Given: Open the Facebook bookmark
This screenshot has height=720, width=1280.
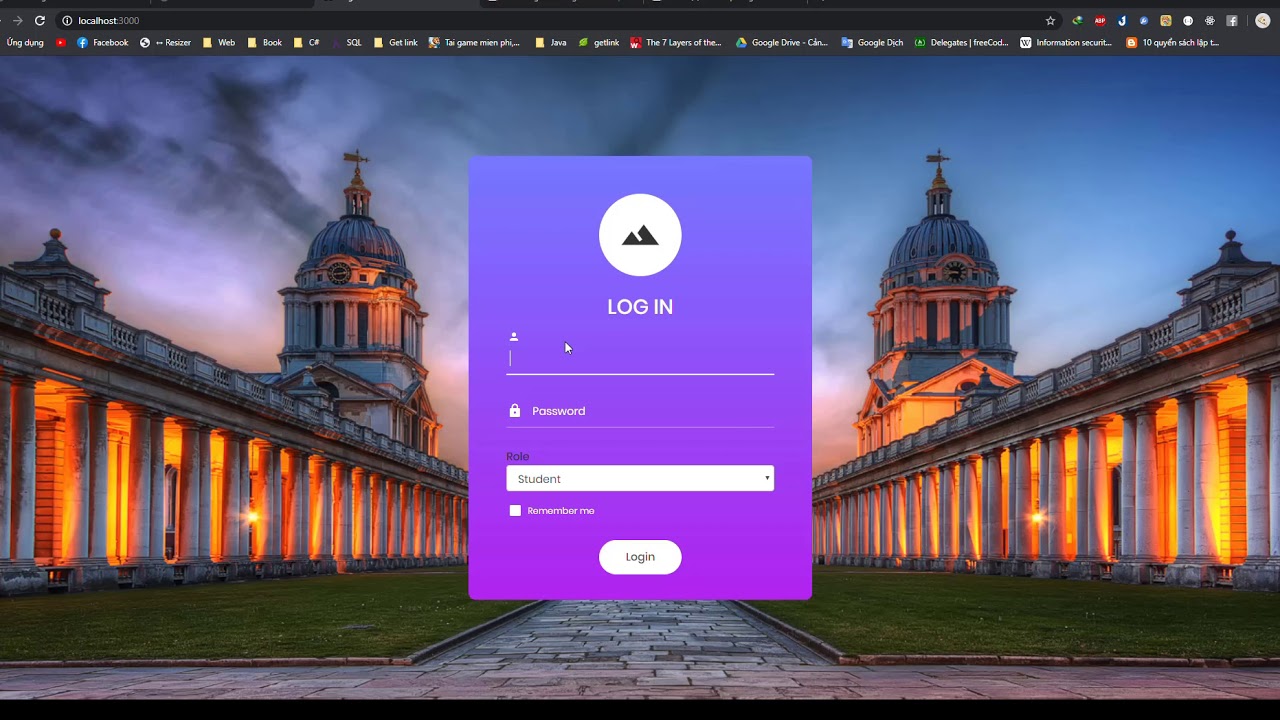Looking at the screenshot, I should click(103, 43).
